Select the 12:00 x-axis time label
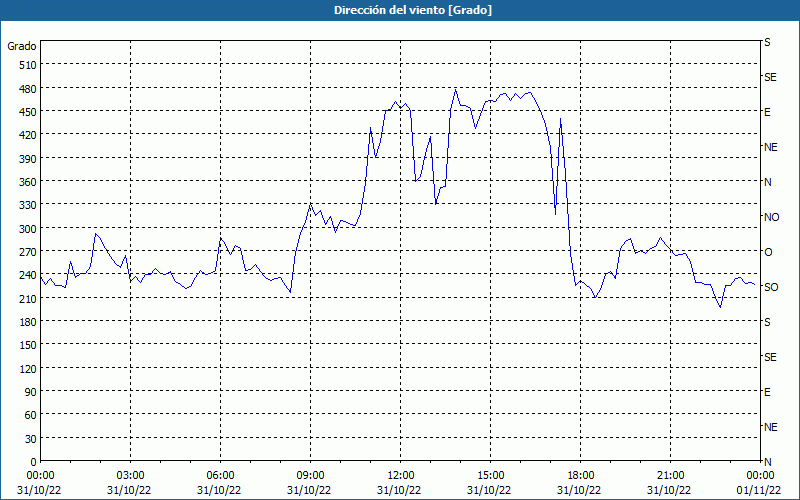The image size is (800, 500). click(x=401, y=476)
